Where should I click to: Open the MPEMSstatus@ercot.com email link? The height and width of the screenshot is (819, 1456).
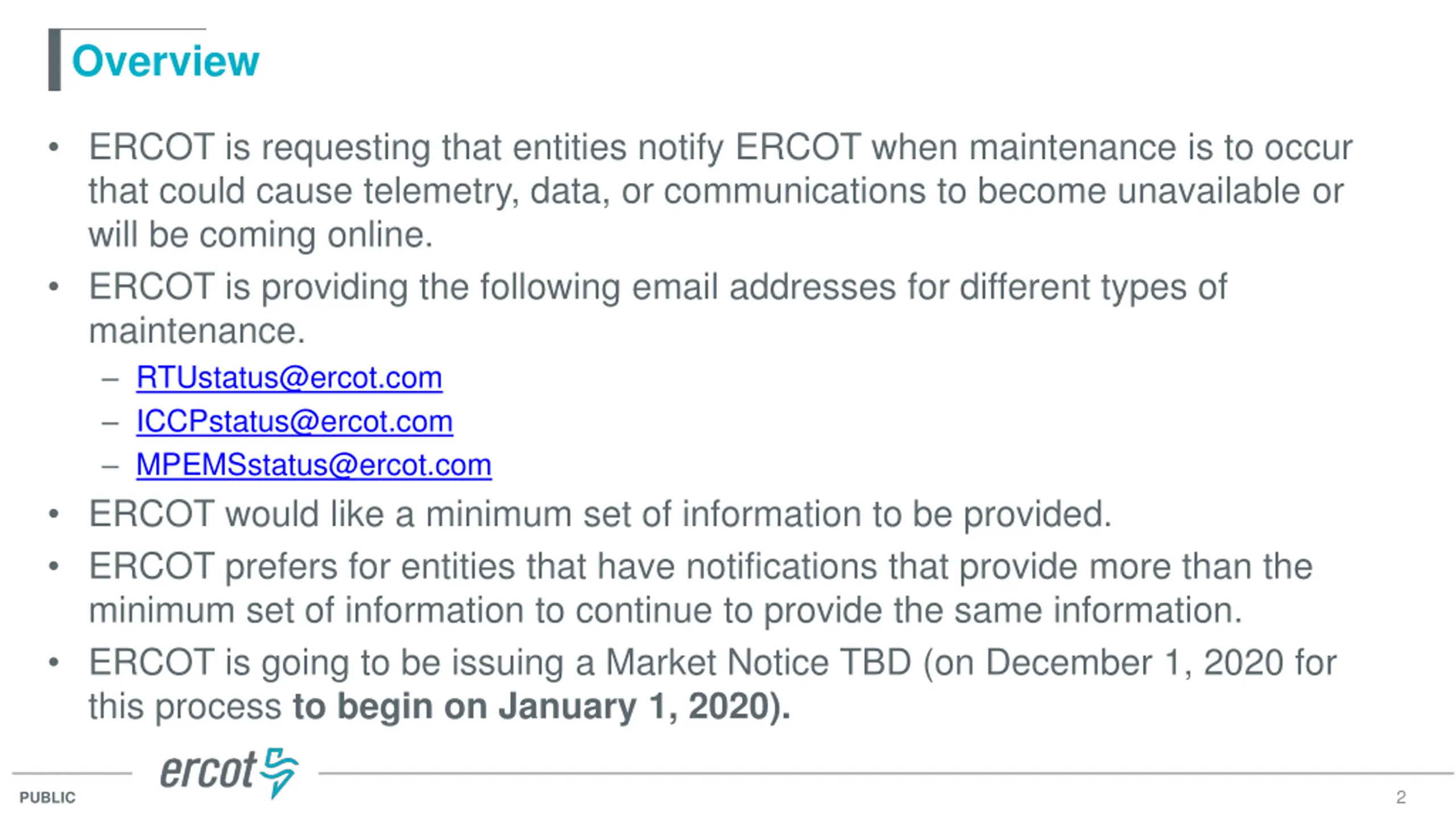click(x=313, y=465)
